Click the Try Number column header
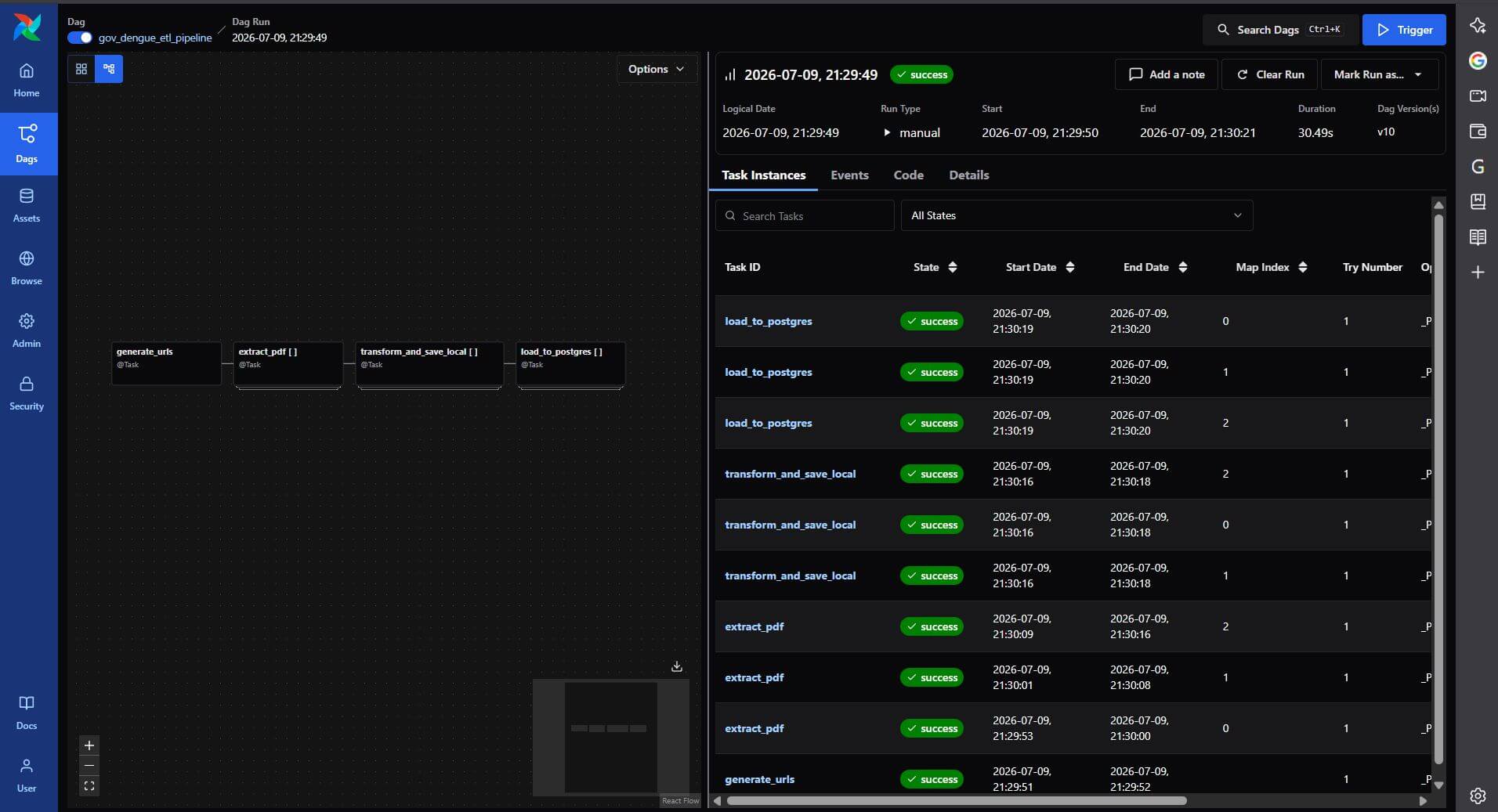This screenshot has height=812, width=1498. (x=1373, y=267)
